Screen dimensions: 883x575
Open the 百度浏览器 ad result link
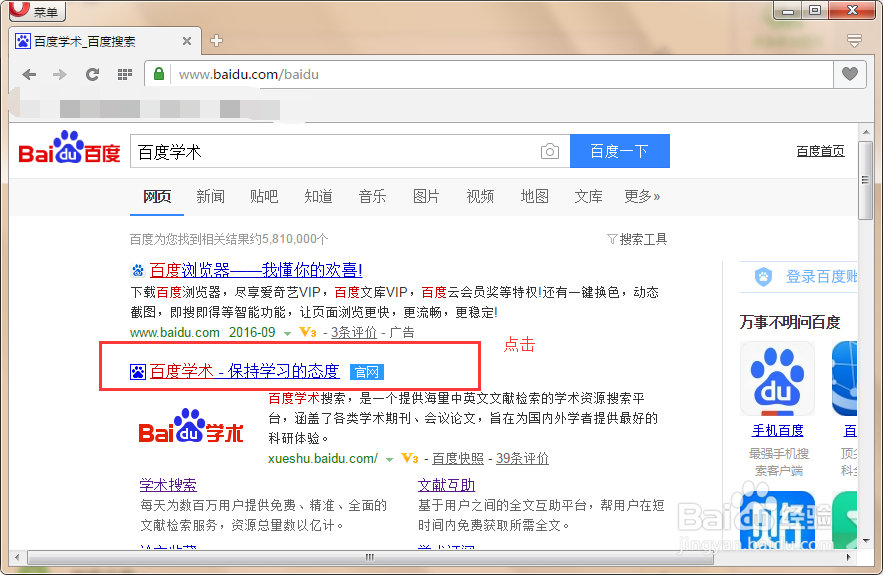256,270
